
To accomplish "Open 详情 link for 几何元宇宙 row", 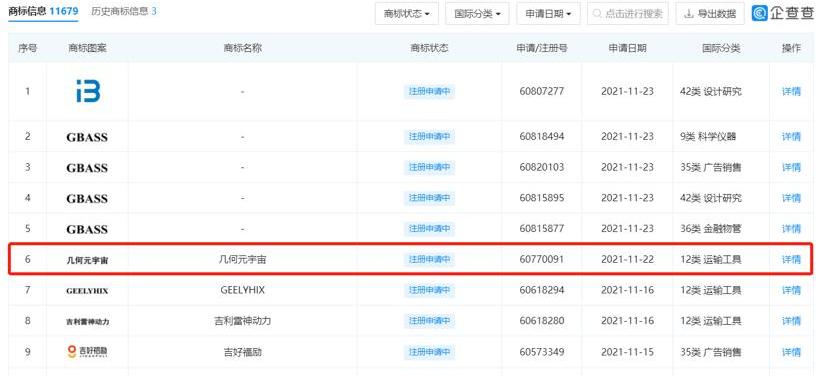I will (791, 259).
